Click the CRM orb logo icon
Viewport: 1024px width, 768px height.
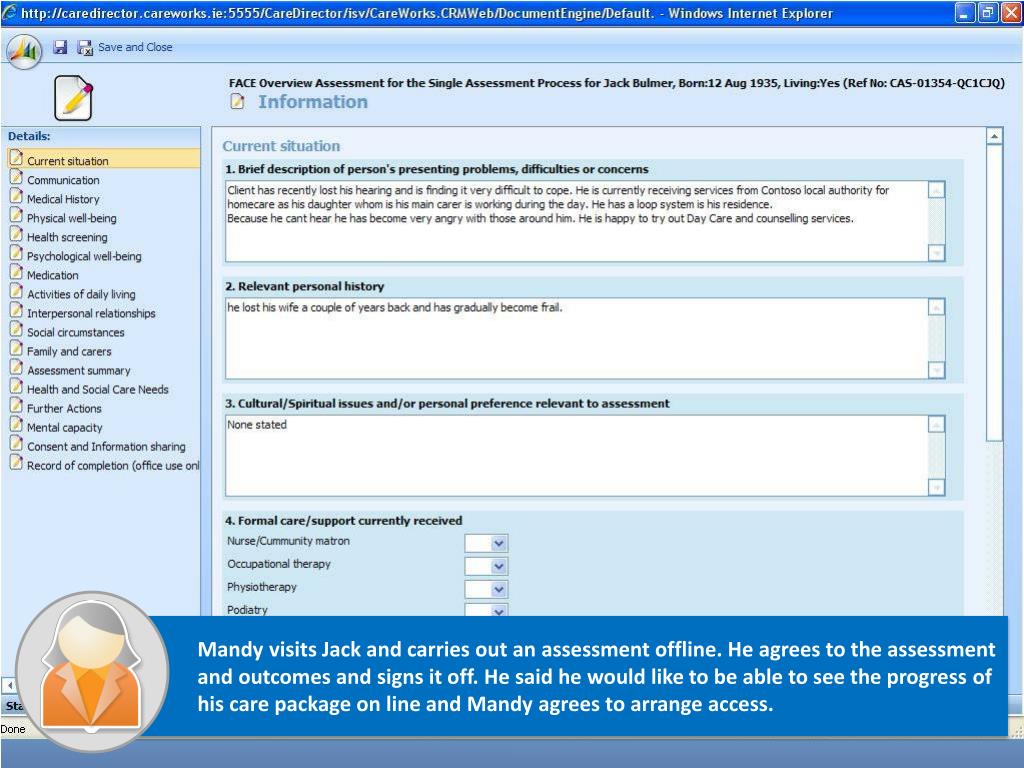[24, 51]
